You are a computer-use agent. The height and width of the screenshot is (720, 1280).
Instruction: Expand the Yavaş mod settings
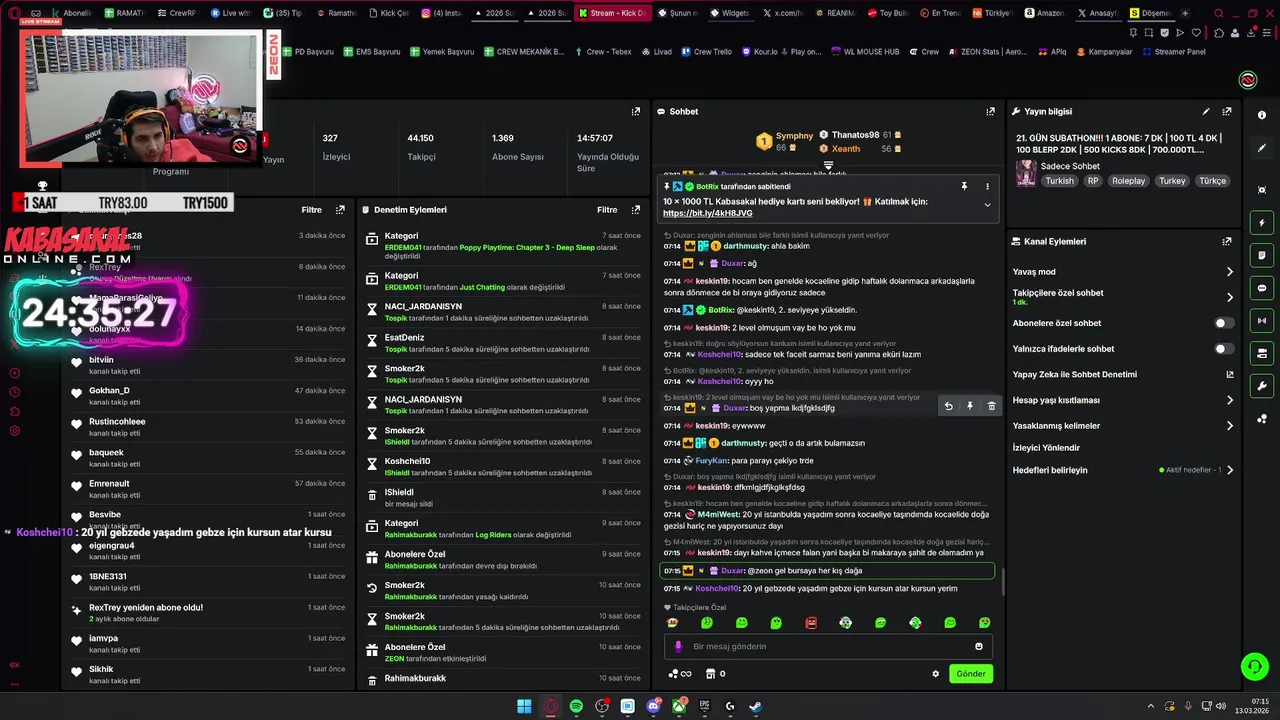[x=1230, y=272]
